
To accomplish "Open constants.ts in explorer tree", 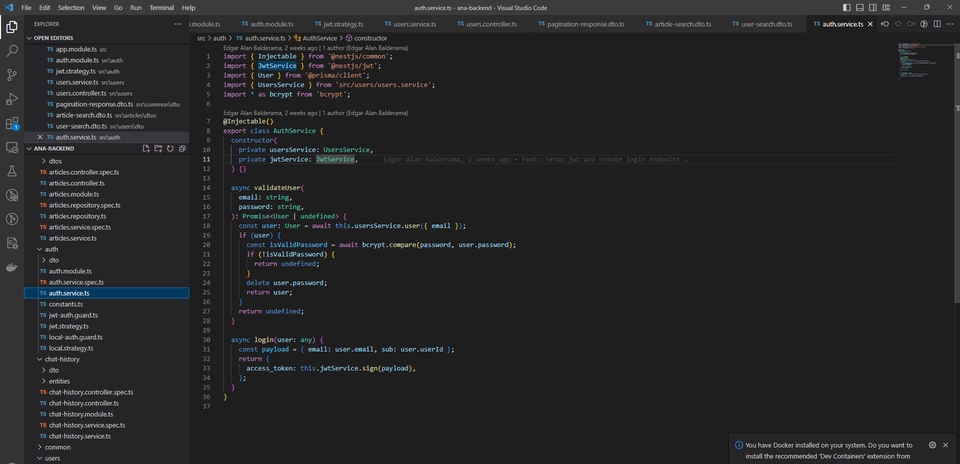I will tap(66, 304).
